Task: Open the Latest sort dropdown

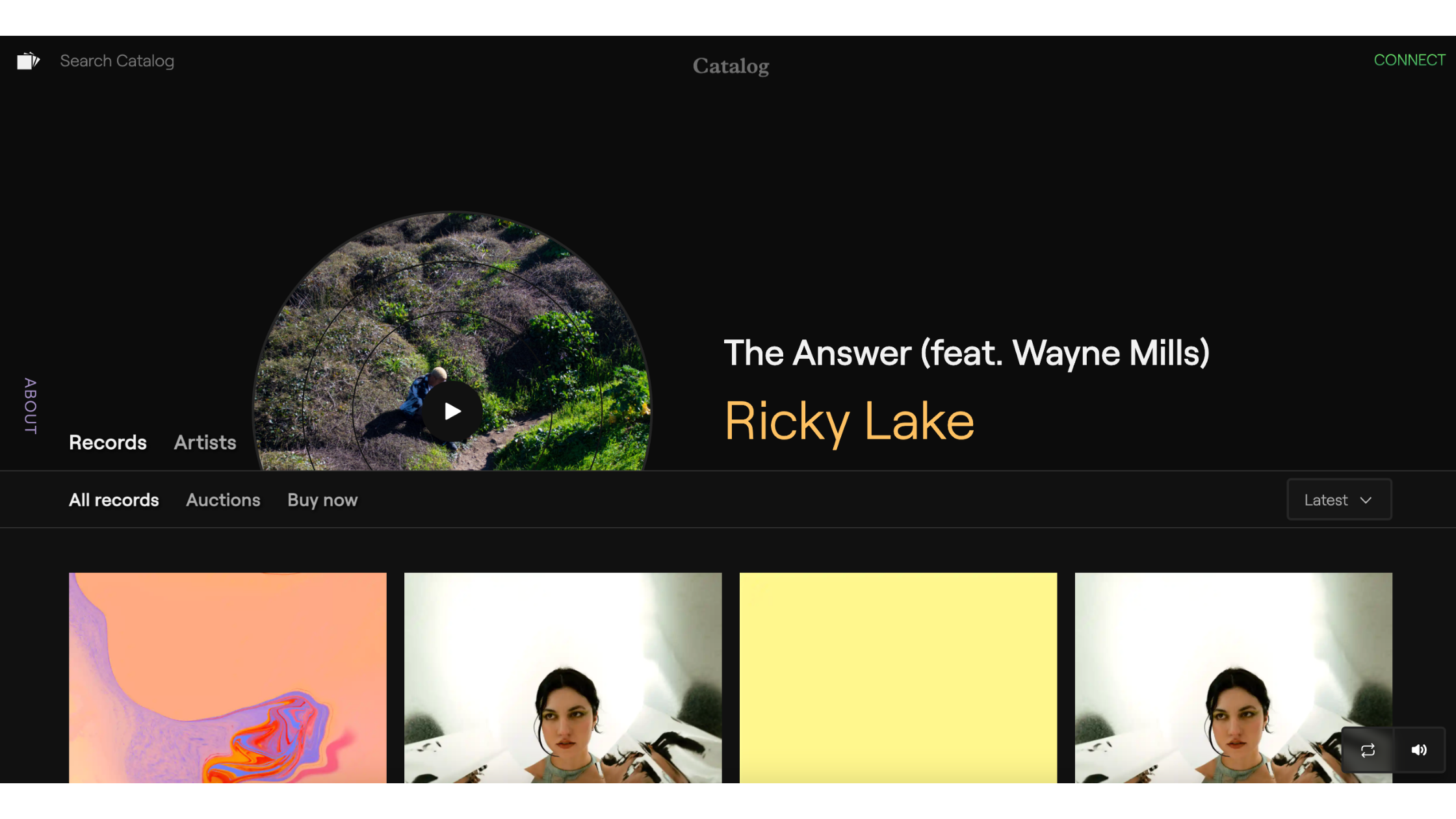Action: point(1338,500)
